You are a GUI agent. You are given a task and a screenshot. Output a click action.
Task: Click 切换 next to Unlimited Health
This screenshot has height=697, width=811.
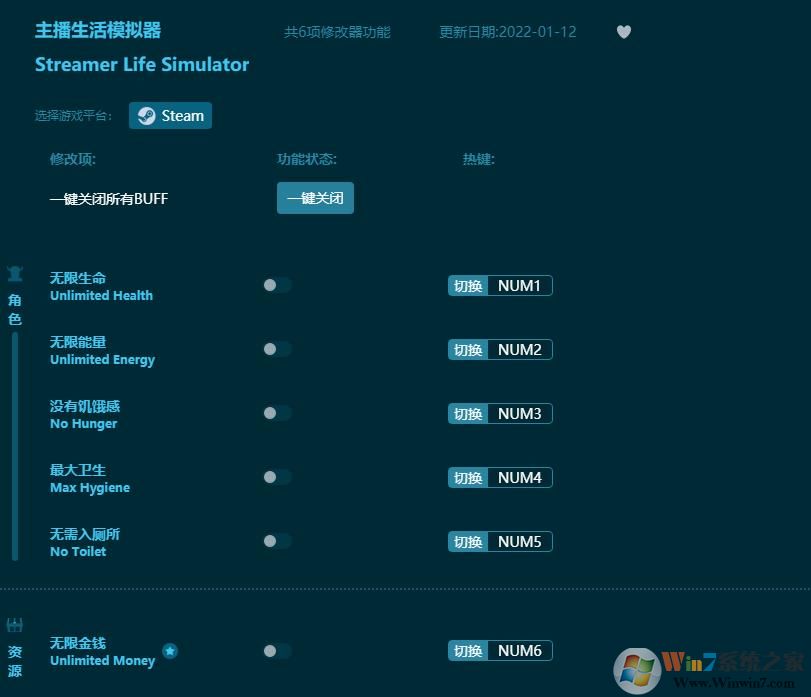[467, 285]
